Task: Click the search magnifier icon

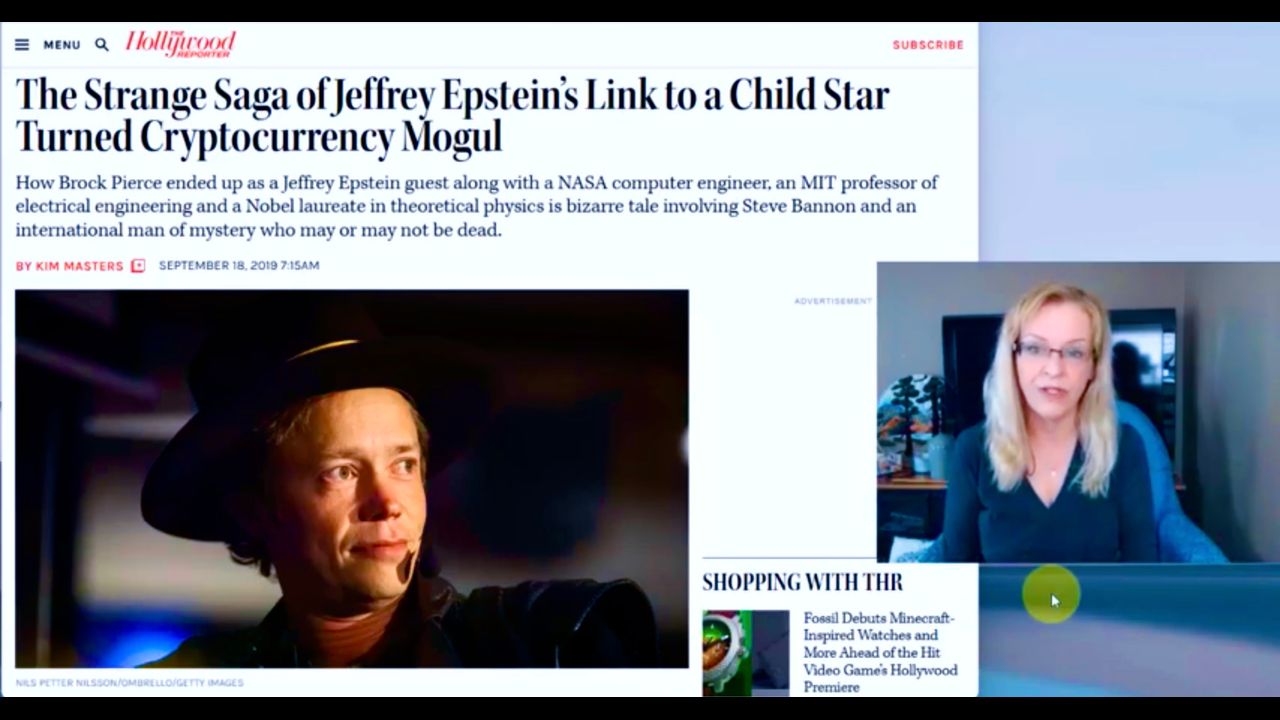Action: 101,45
